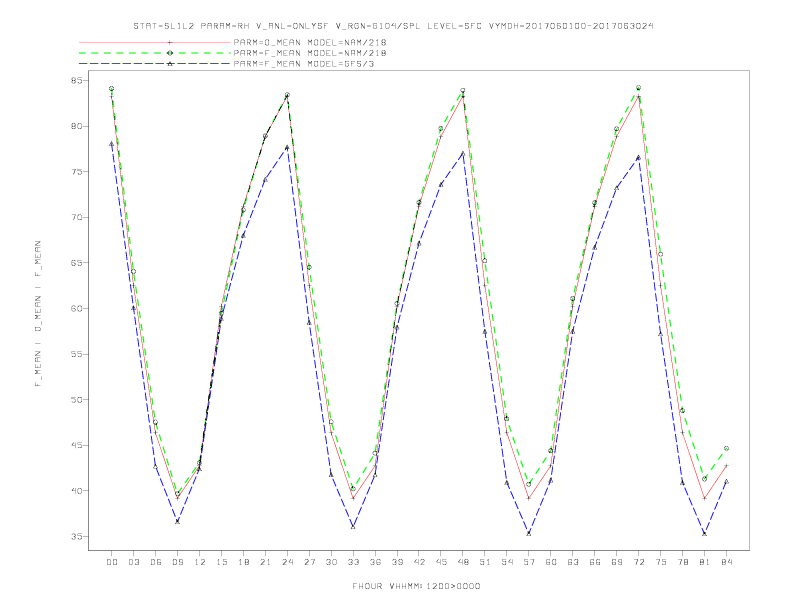Click y-axis tick label 35
Viewport: 792px width, 612px height.
[x=76, y=536]
